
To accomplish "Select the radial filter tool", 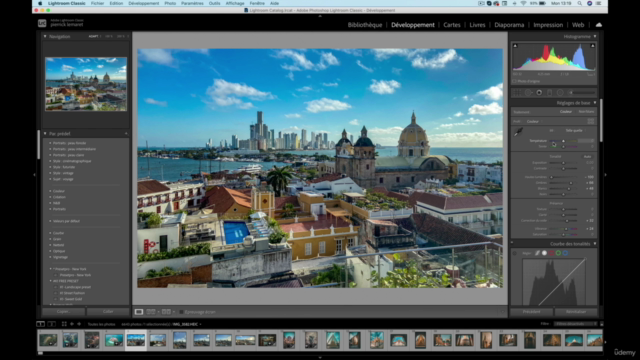I will point(560,93).
